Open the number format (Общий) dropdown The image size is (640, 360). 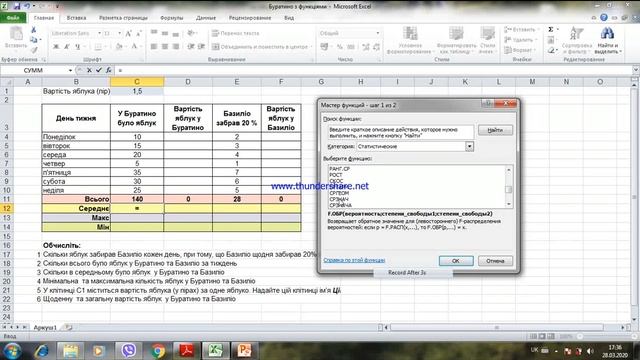tap(378, 33)
